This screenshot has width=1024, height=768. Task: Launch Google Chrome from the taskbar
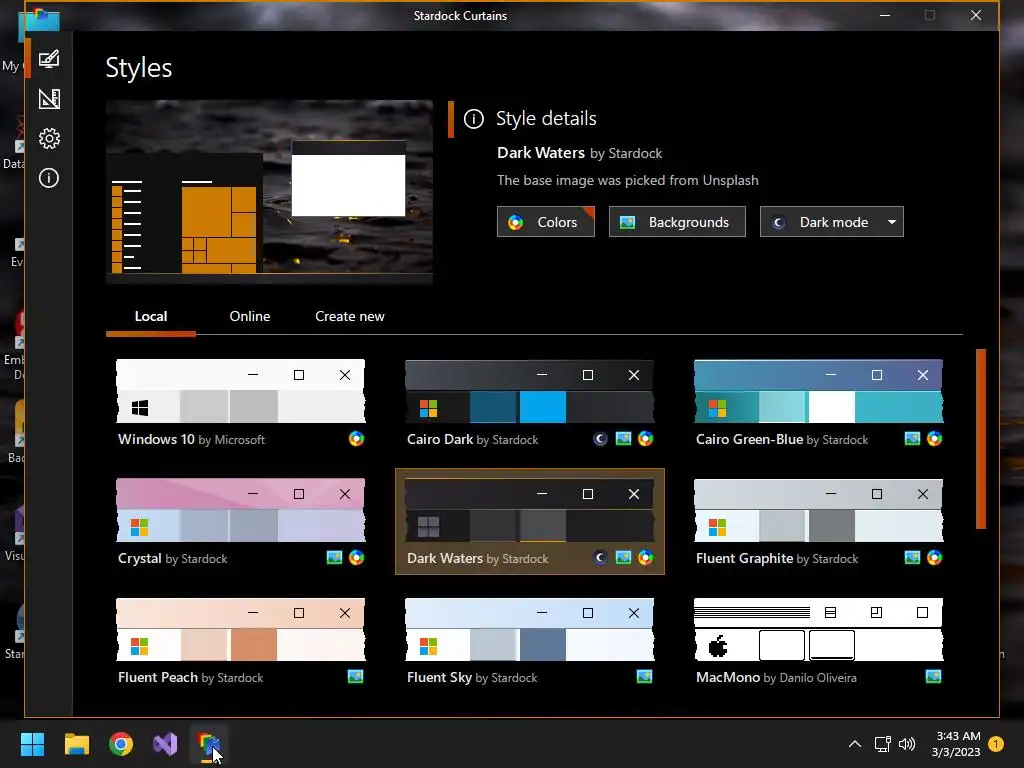click(x=121, y=744)
